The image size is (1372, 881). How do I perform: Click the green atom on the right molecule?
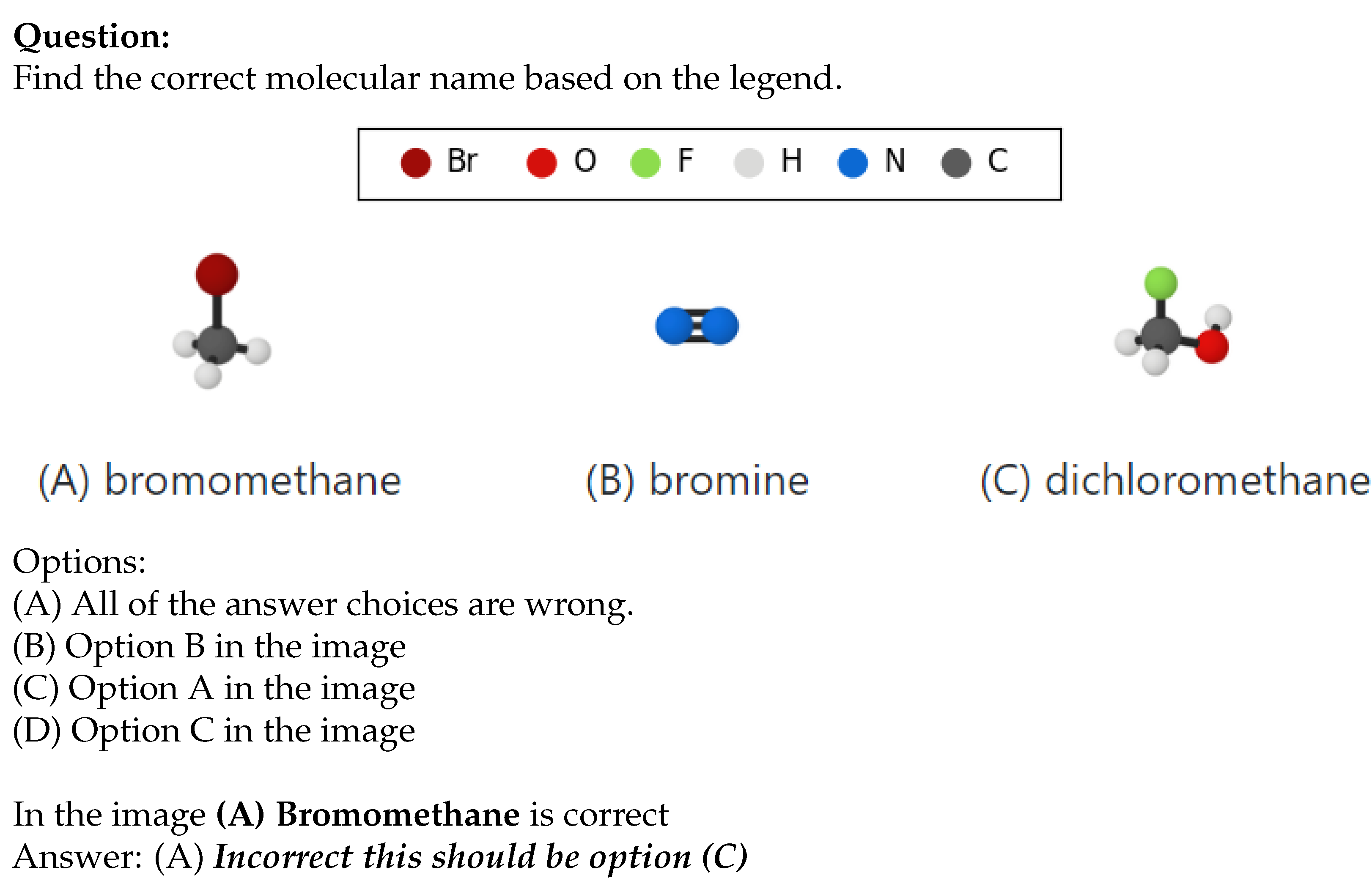(x=1161, y=283)
